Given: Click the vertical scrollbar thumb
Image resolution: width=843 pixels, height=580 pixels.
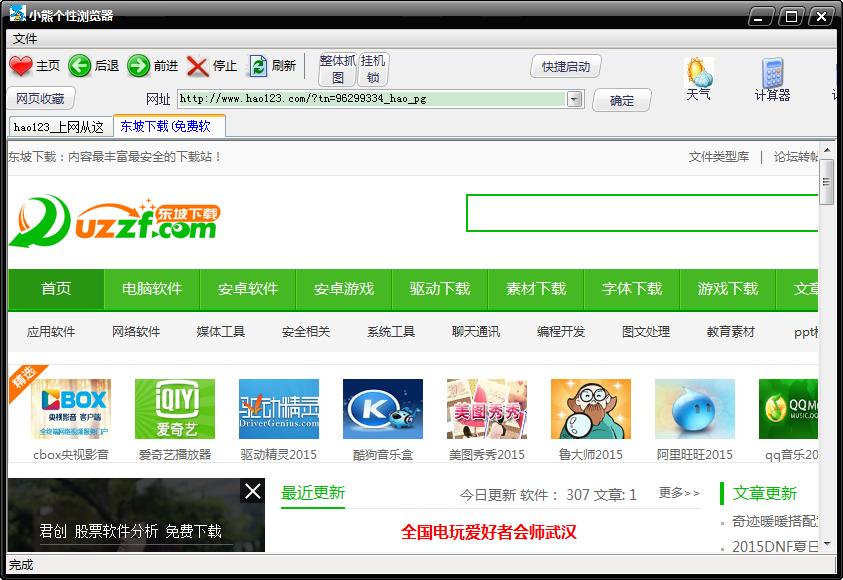Looking at the screenshot, I should coord(826,182).
